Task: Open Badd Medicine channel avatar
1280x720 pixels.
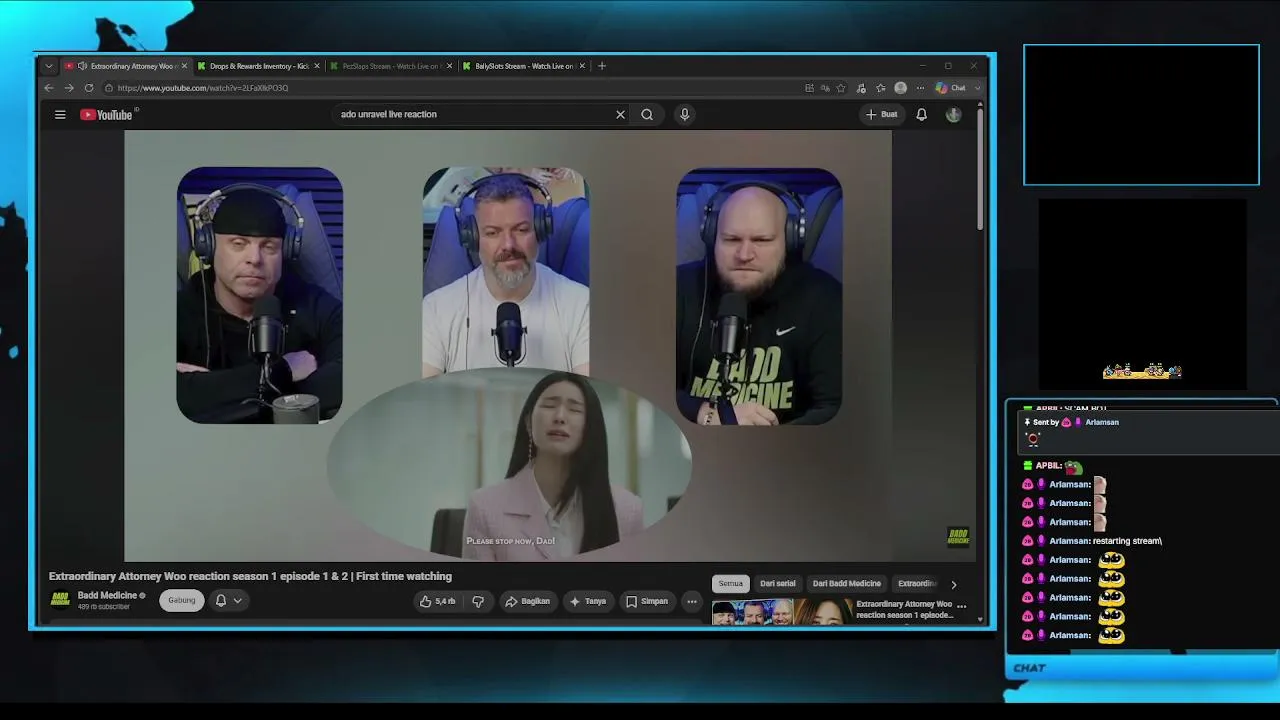Action: point(60,600)
